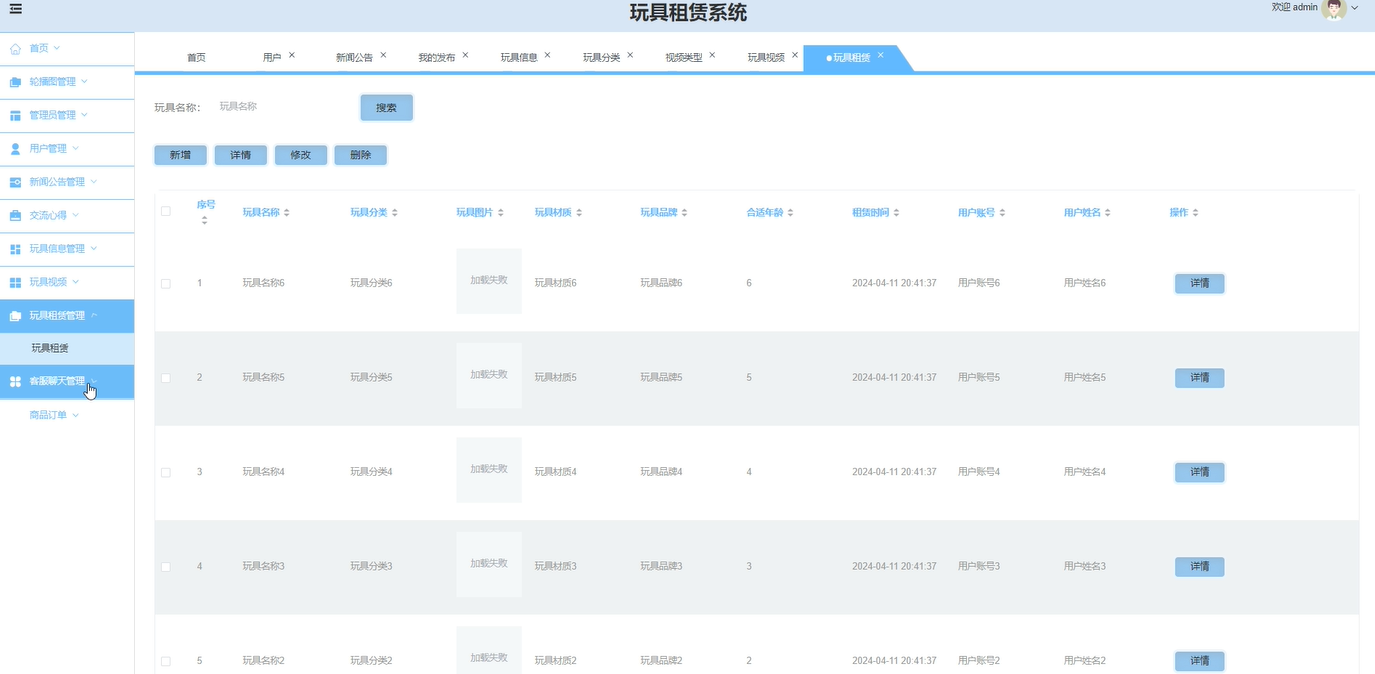The width and height of the screenshot is (1375, 674).
Task: Focus the 玩具名称 search field
Action: click(x=280, y=106)
